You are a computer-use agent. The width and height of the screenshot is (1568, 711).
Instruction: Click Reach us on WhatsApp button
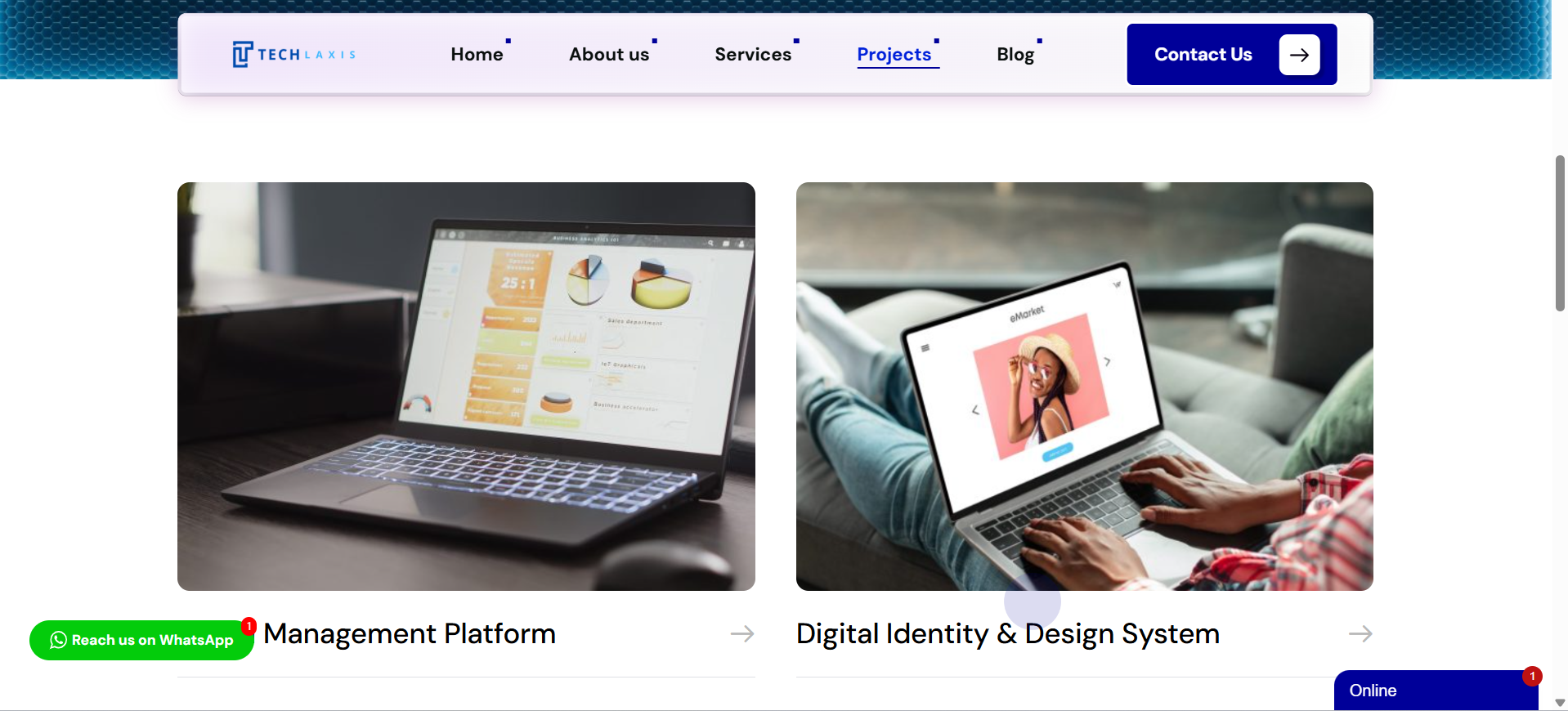coord(141,640)
